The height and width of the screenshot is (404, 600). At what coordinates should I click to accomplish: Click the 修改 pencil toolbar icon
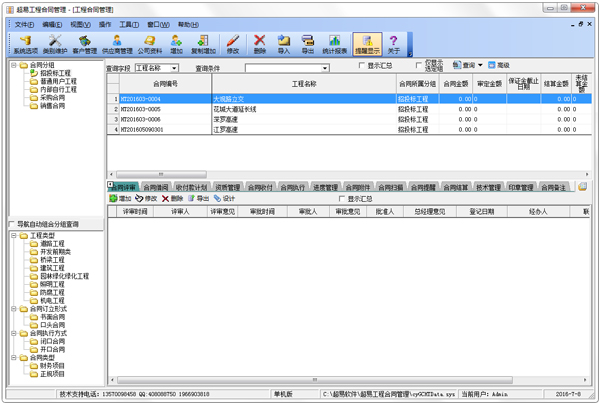tap(233, 44)
